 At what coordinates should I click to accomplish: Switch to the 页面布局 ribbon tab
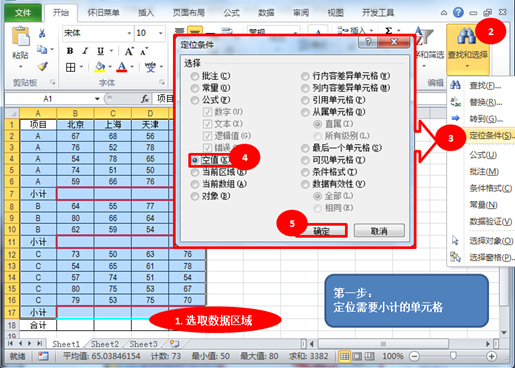189,13
